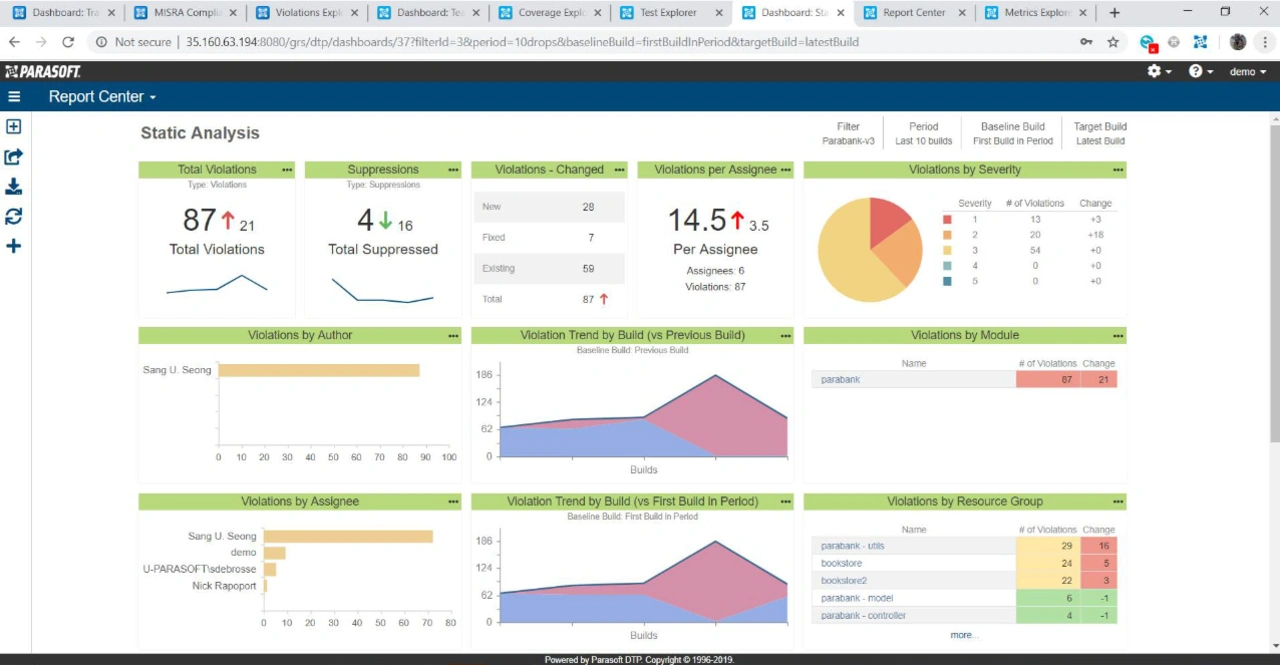Open the Baseline Build selector

(x=1012, y=134)
